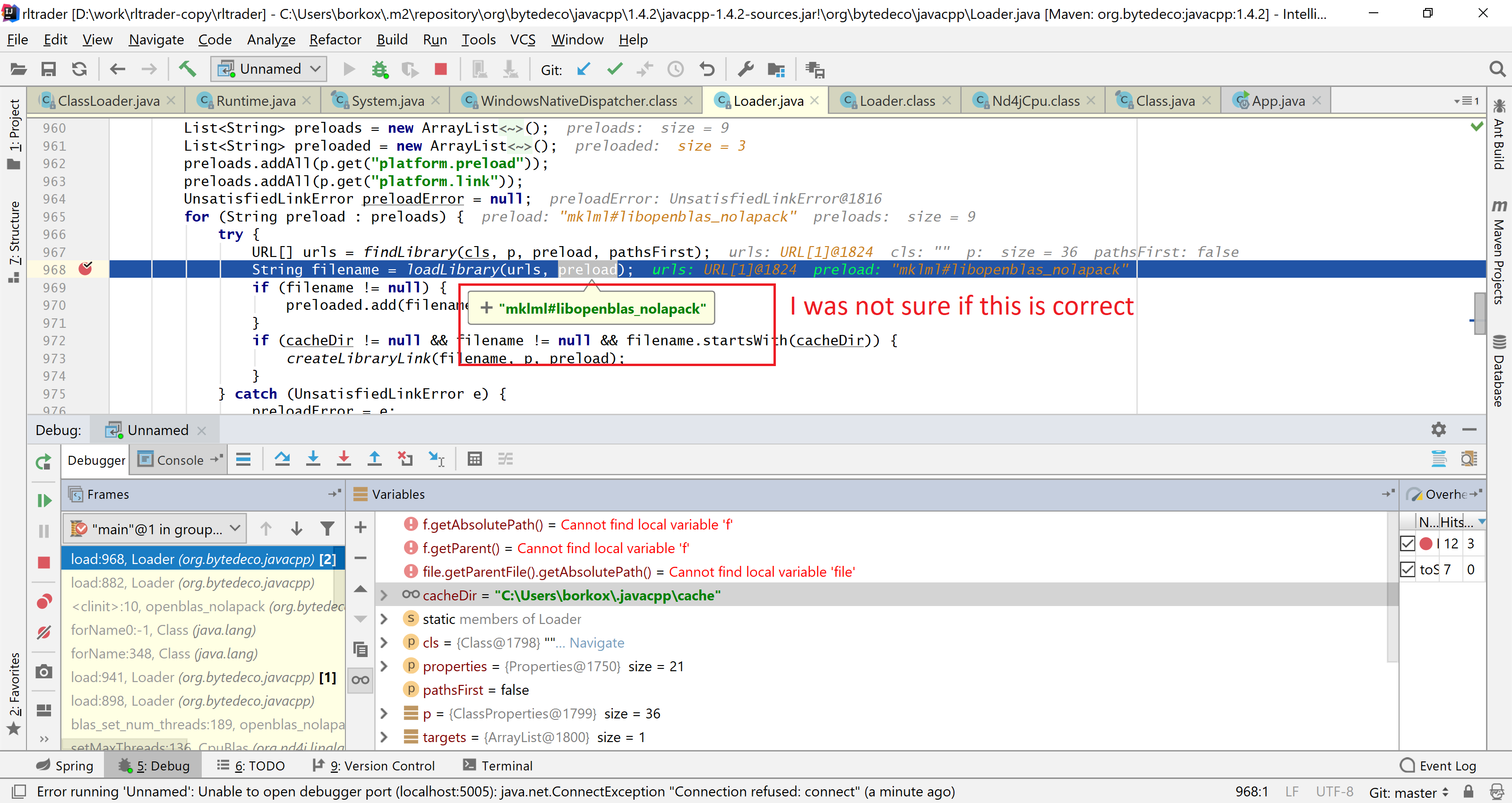1512x803 pixels.
Task: Click the green Build hammer icon
Action: (187, 70)
